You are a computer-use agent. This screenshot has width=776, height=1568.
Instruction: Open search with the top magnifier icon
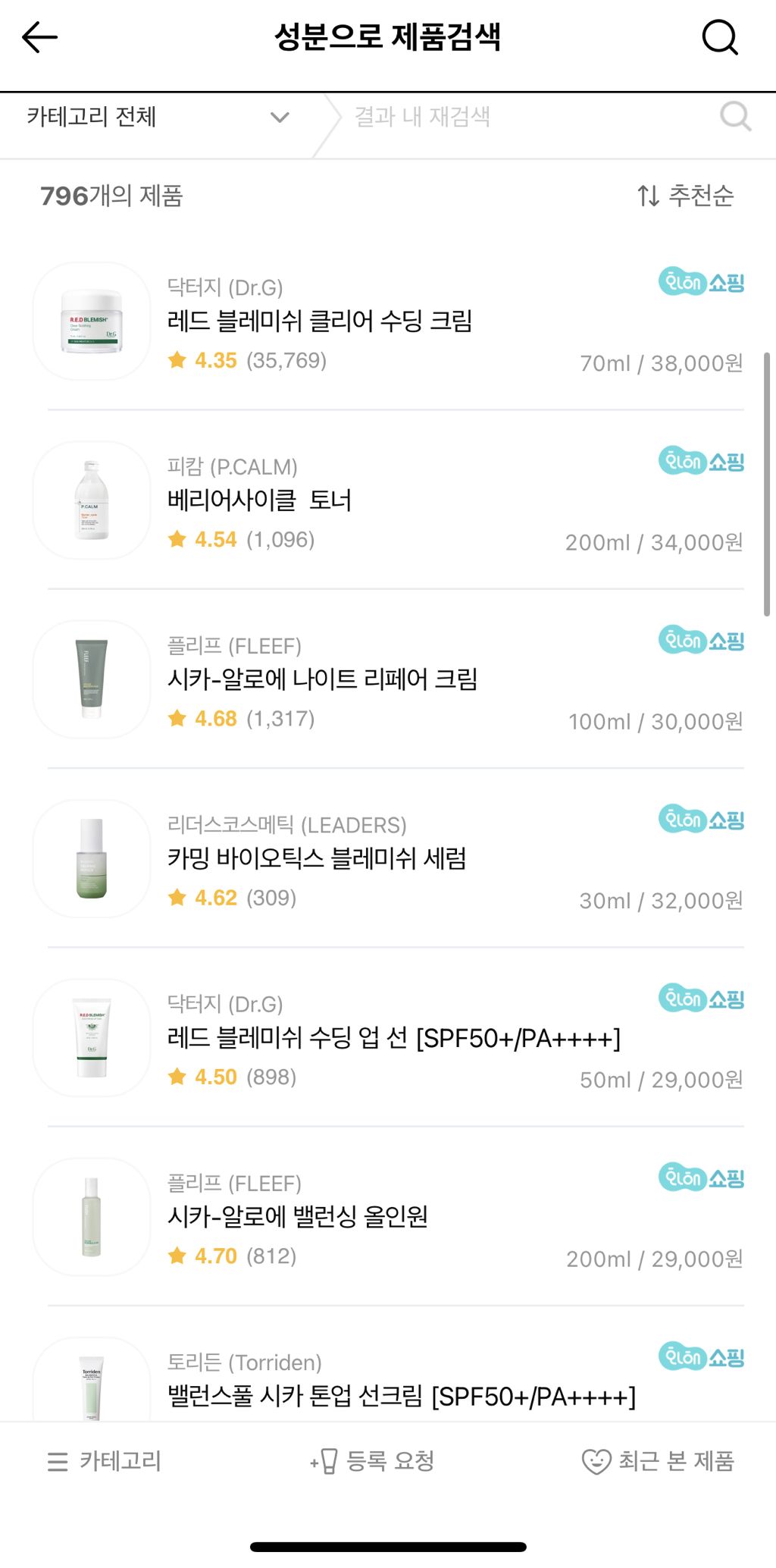[719, 37]
